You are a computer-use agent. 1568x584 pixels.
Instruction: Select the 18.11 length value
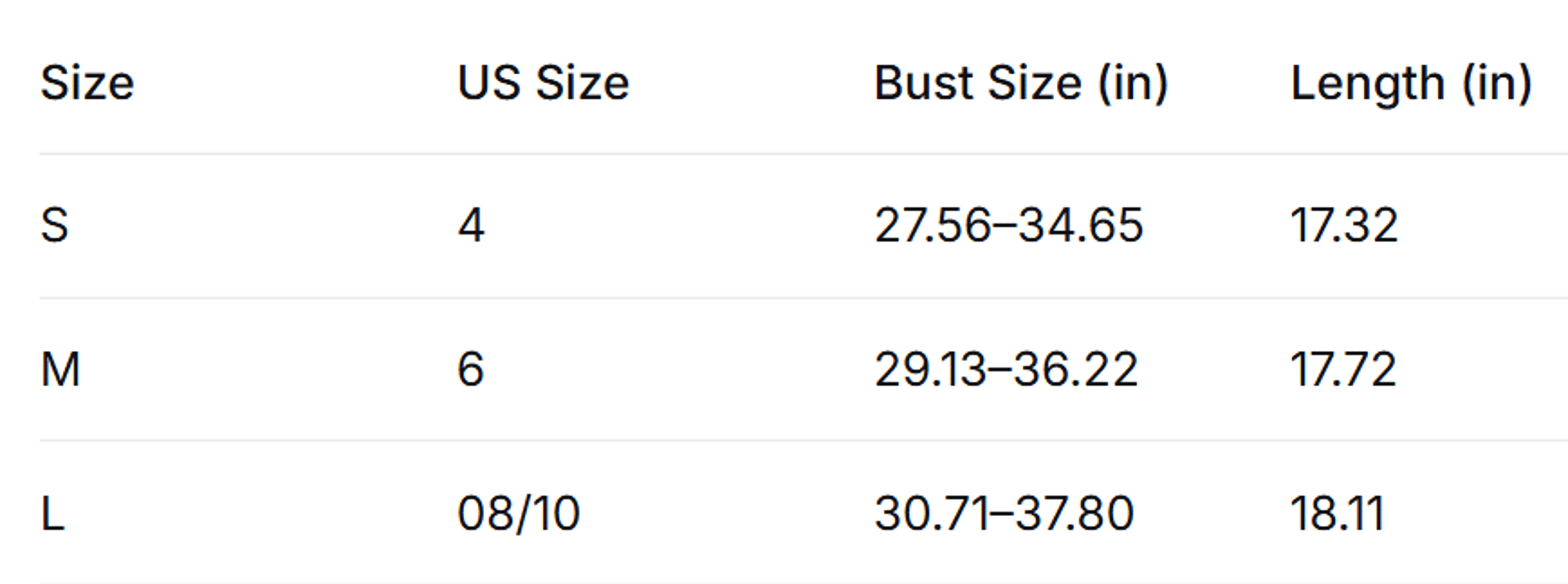click(1337, 513)
